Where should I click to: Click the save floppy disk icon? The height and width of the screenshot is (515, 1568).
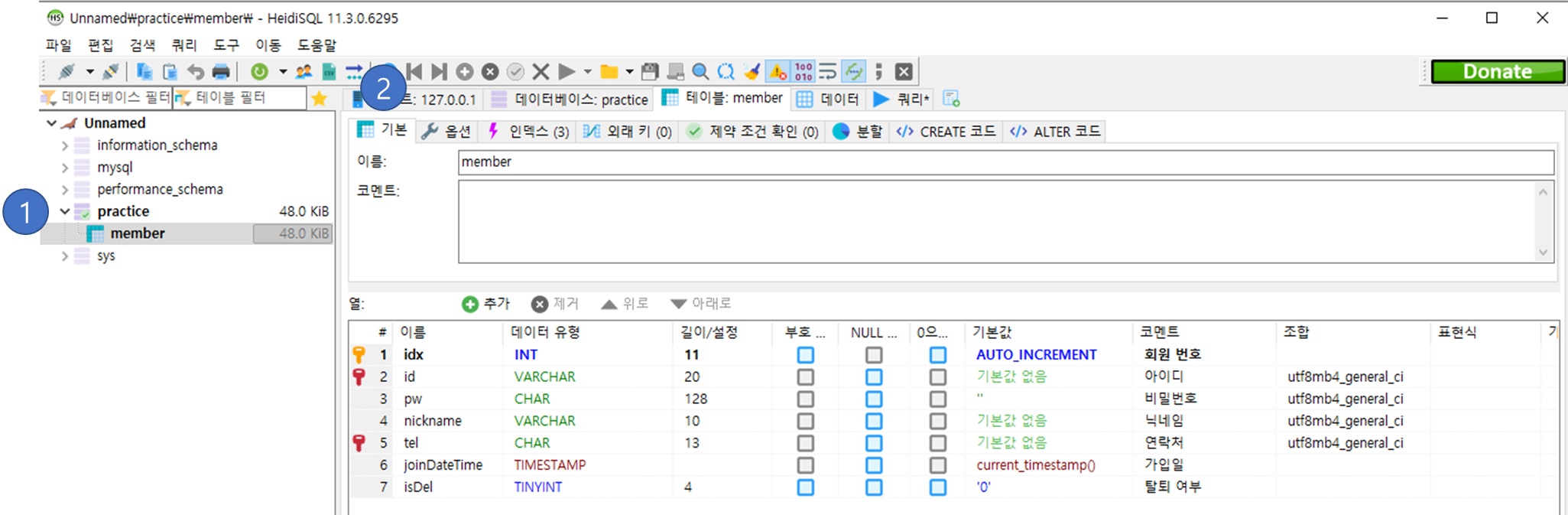[x=650, y=72]
